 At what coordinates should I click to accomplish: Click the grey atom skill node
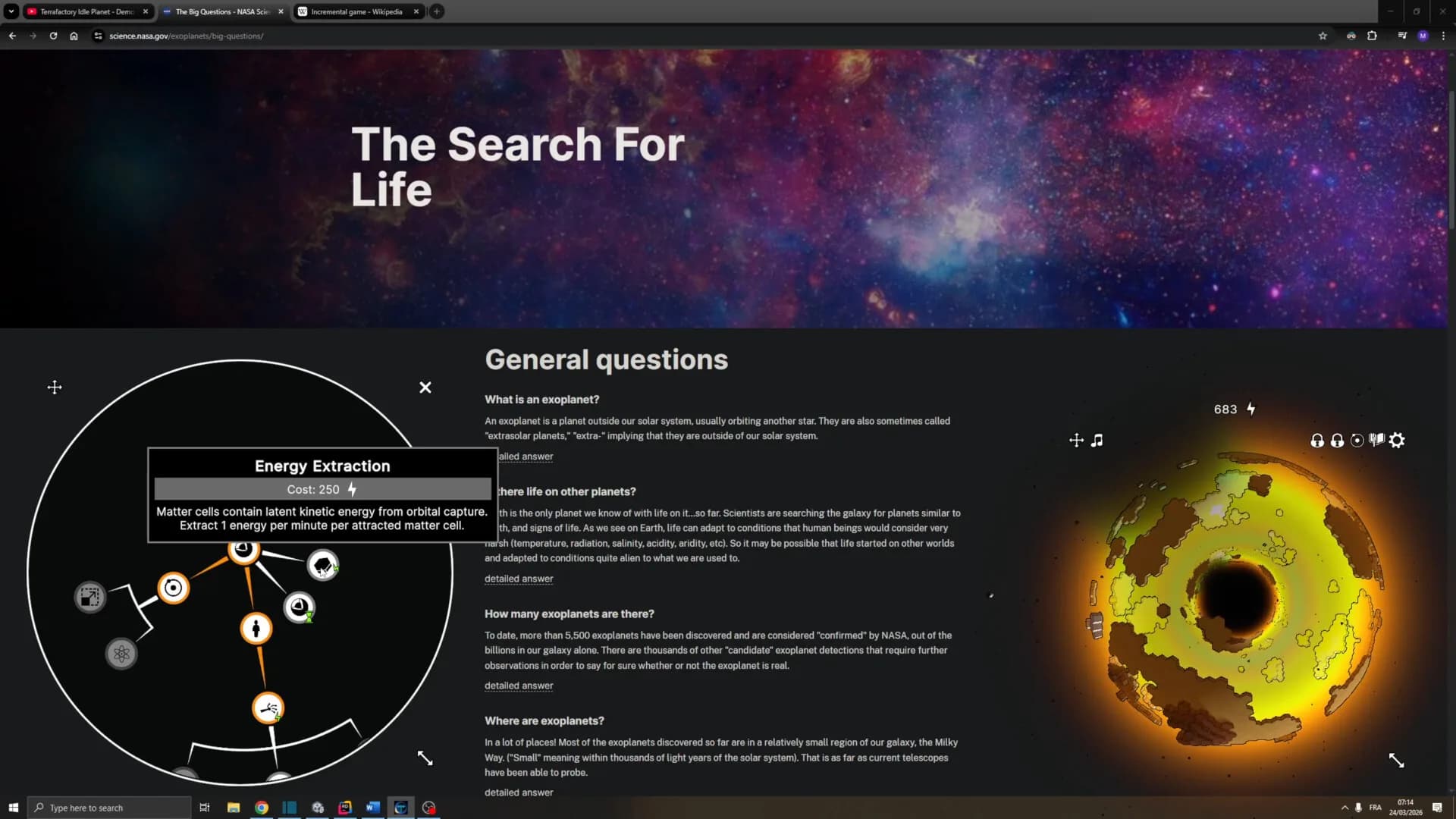pyautogui.click(x=121, y=654)
